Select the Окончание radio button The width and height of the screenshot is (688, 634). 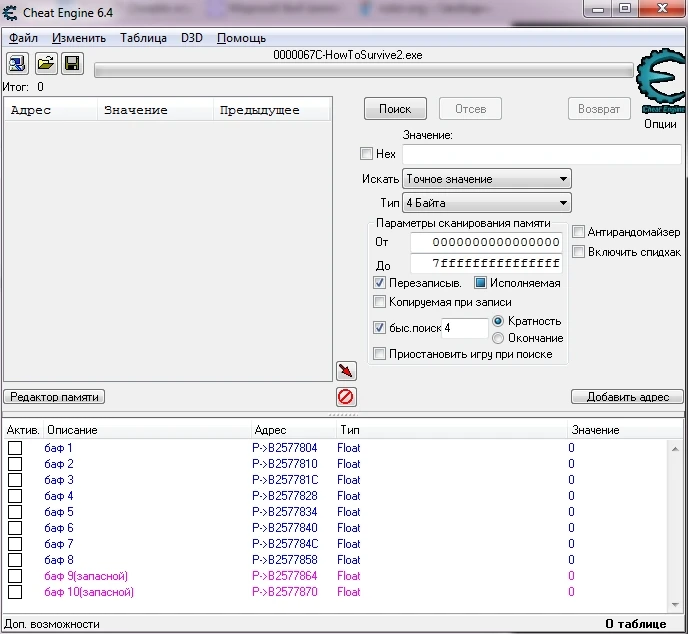[498, 338]
